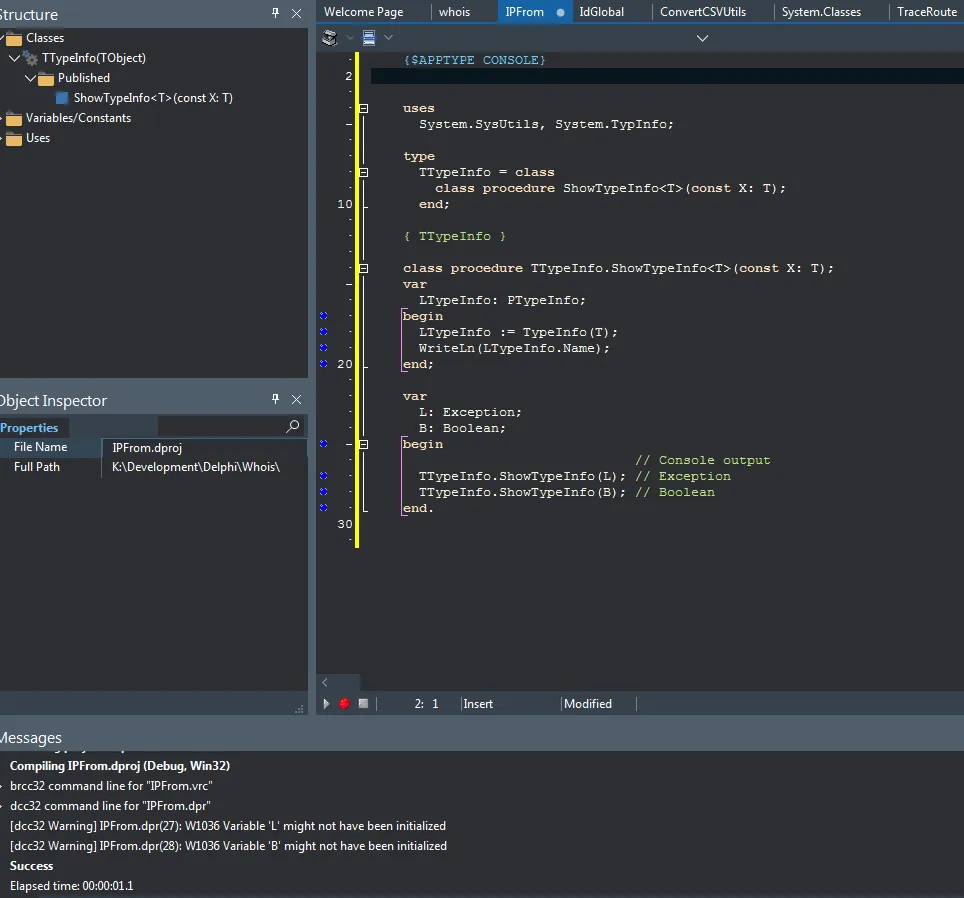The image size is (964, 898).
Task: Pin the Object Inspector panel
Action: tap(276, 399)
